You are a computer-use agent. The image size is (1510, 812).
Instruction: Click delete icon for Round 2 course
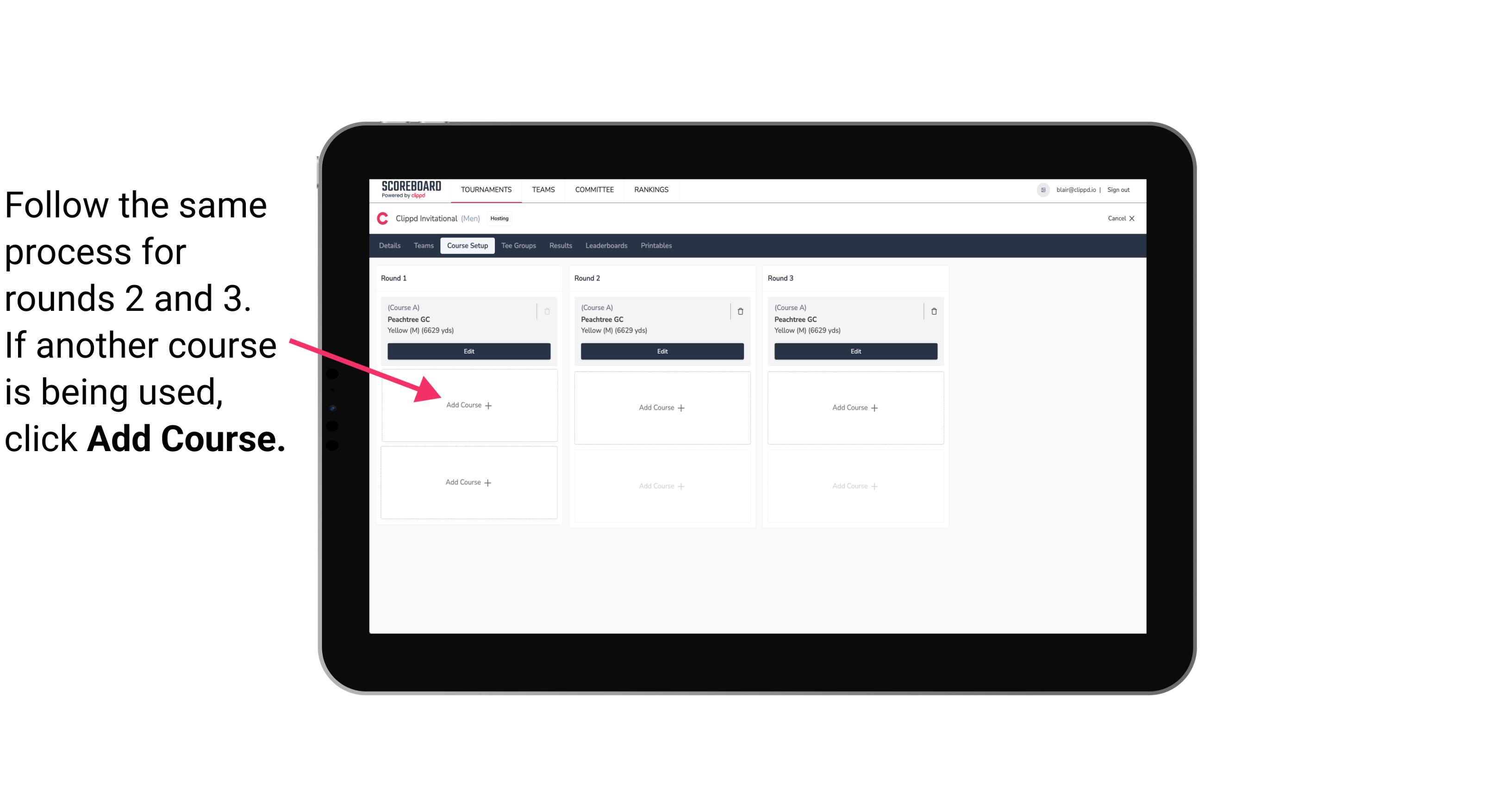(740, 312)
